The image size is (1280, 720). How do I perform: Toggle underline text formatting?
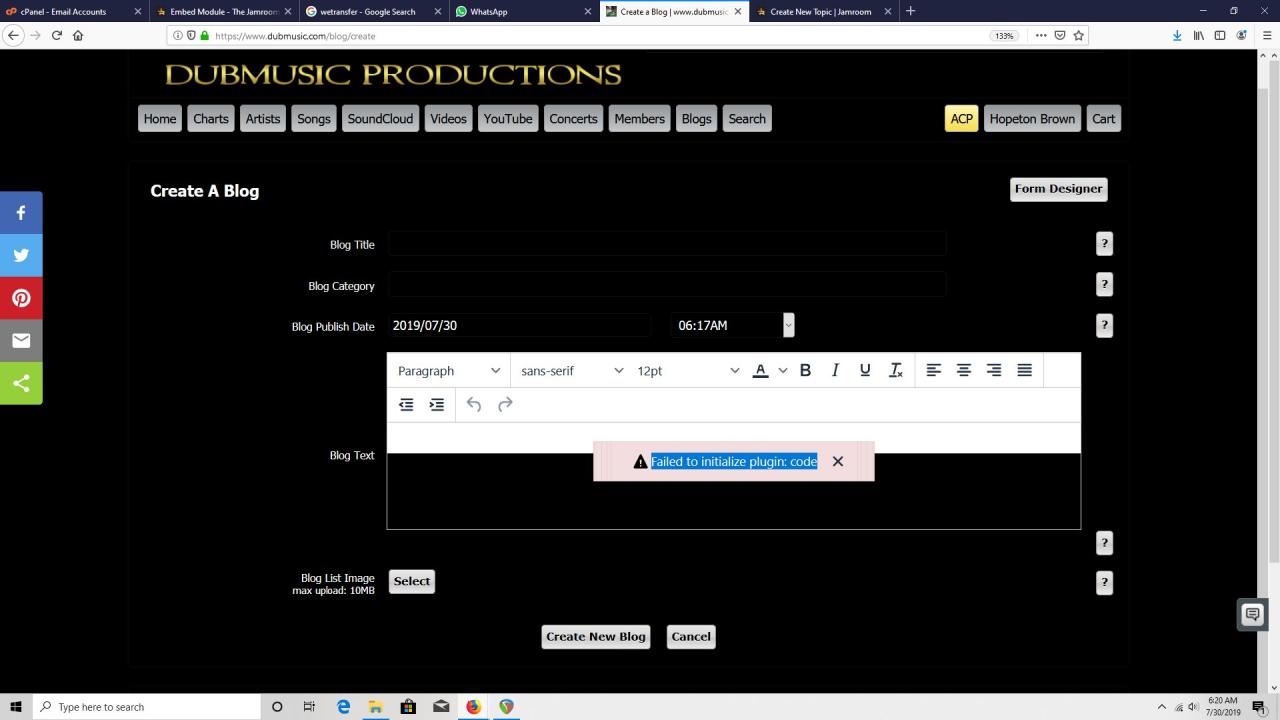click(865, 370)
